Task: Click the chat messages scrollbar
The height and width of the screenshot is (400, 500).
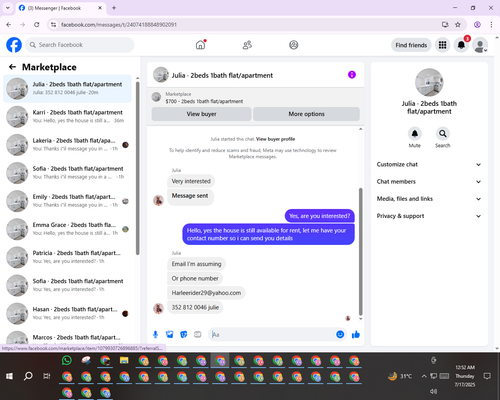Action: click(x=360, y=252)
